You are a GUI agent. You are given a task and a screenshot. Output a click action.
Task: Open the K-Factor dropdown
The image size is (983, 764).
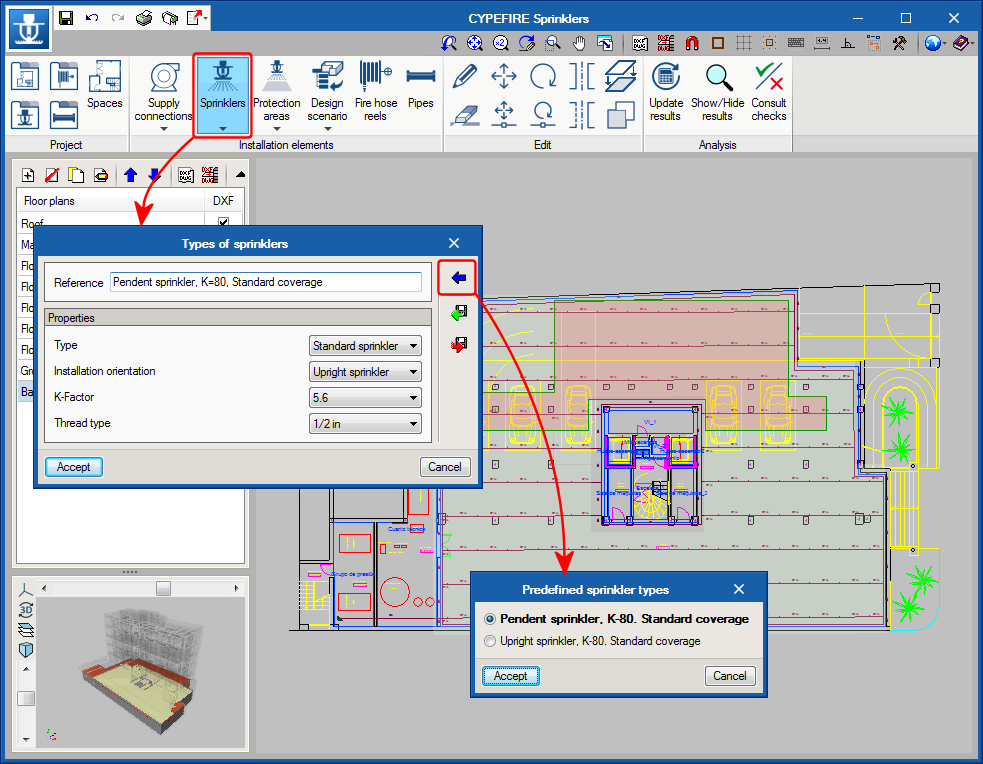click(365, 398)
